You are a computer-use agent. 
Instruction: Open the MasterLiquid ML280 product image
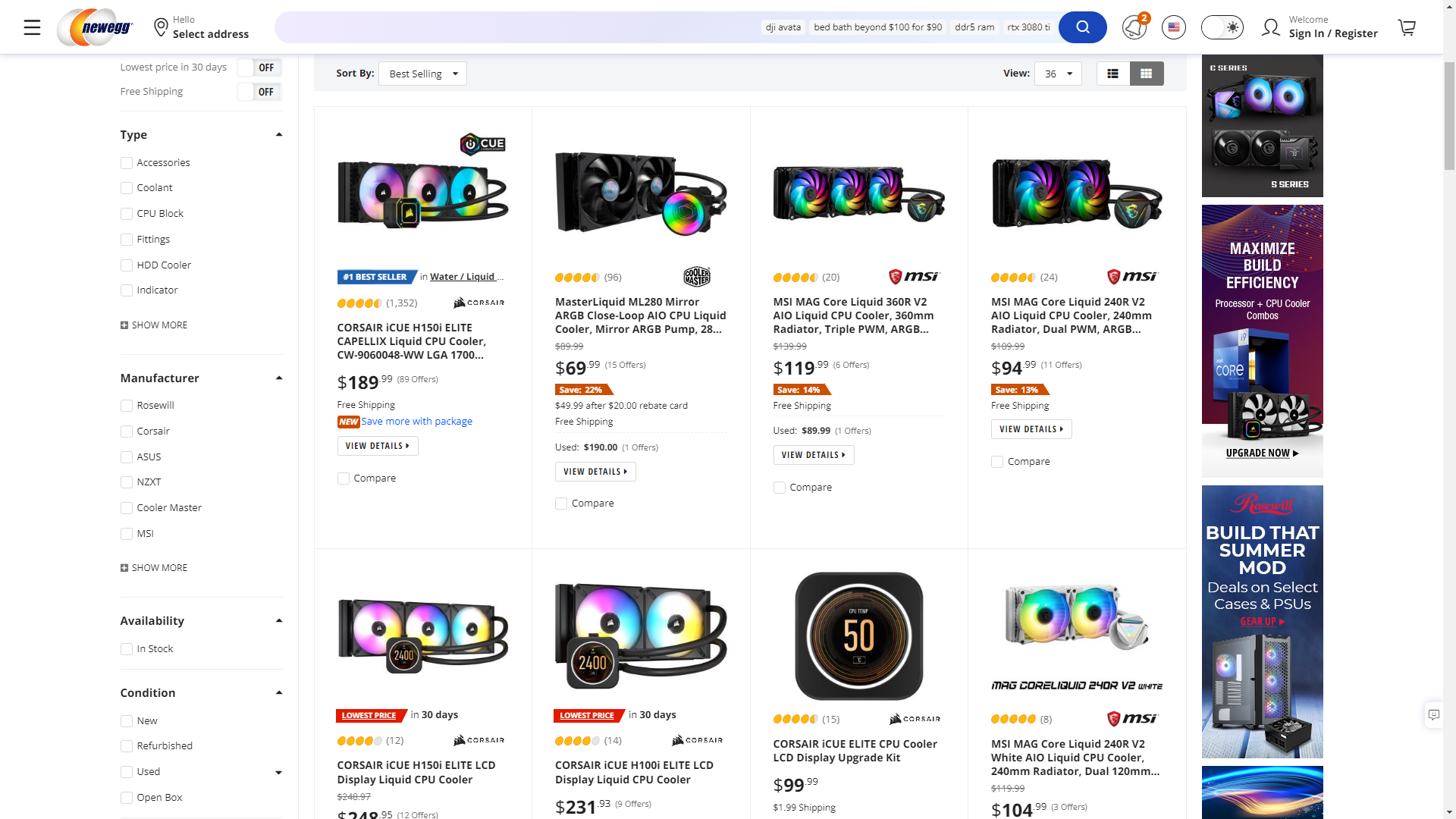(641, 193)
